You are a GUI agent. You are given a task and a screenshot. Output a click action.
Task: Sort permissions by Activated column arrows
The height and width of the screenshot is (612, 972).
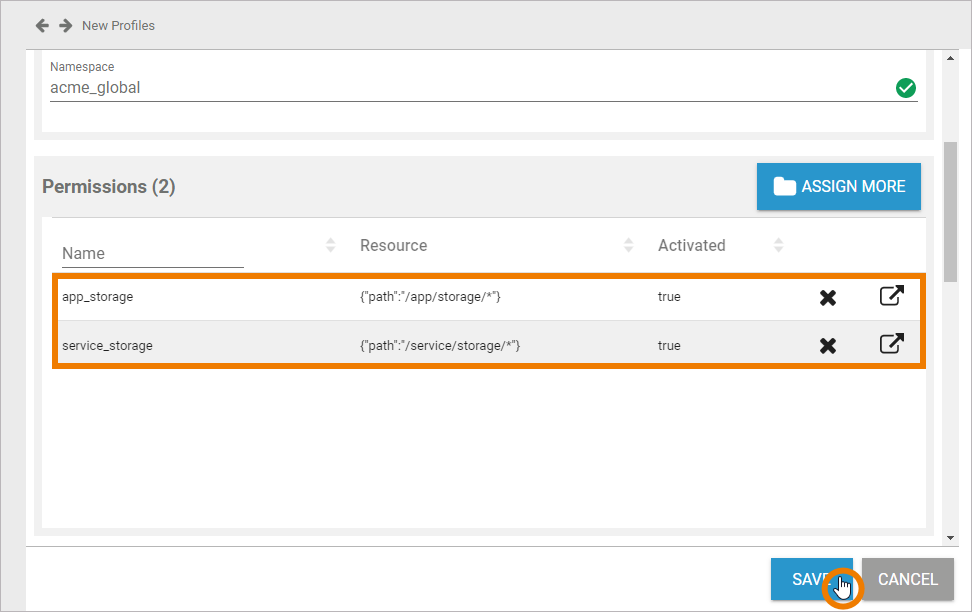pos(779,245)
